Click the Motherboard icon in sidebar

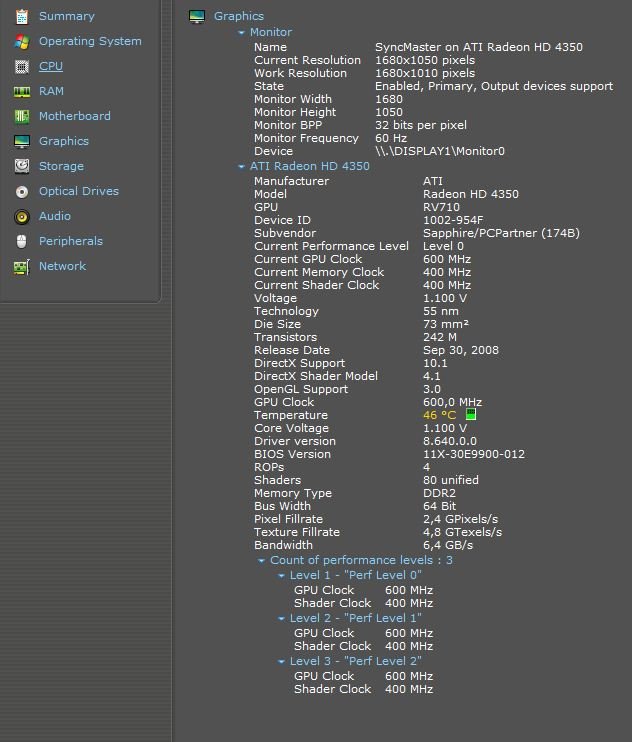[x=21, y=116]
